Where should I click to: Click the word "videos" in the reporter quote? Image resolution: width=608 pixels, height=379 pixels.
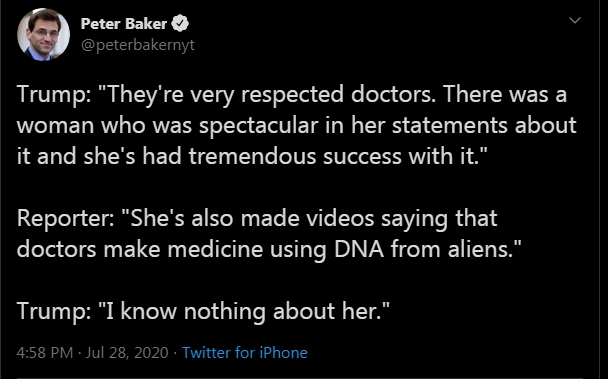[340, 218]
